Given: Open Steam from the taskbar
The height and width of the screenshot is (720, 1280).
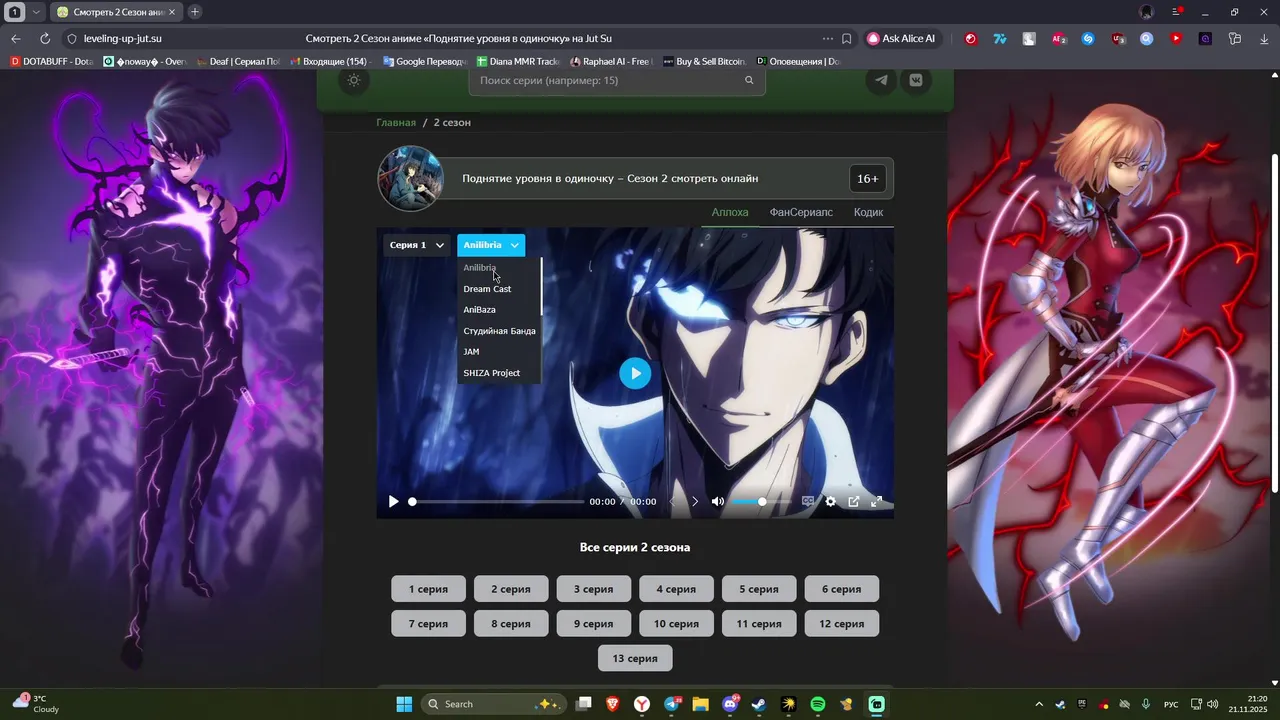Looking at the screenshot, I should (759, 704).
